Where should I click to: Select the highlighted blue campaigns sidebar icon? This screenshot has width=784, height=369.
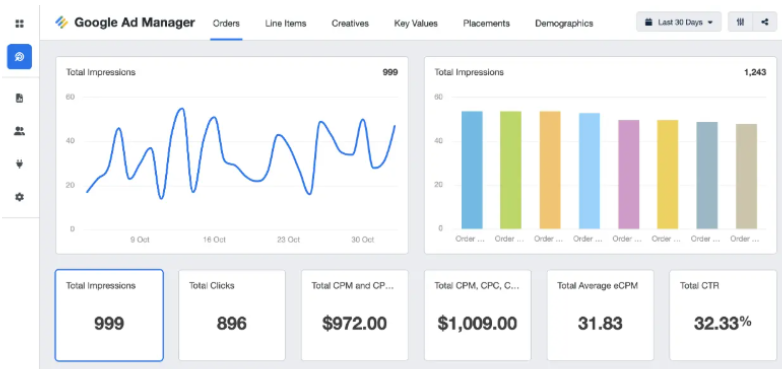coord(20,56)
